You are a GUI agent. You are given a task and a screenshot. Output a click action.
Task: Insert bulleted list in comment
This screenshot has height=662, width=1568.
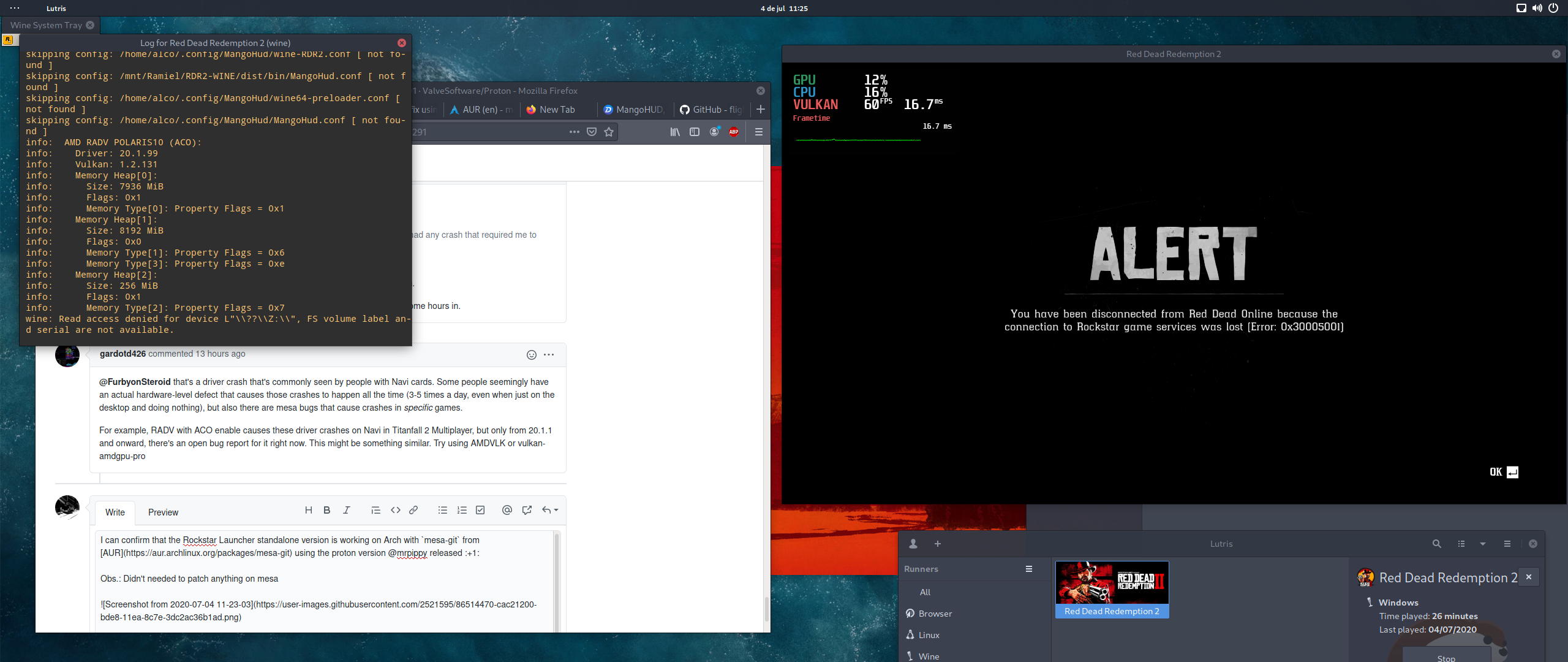[443, 510]
